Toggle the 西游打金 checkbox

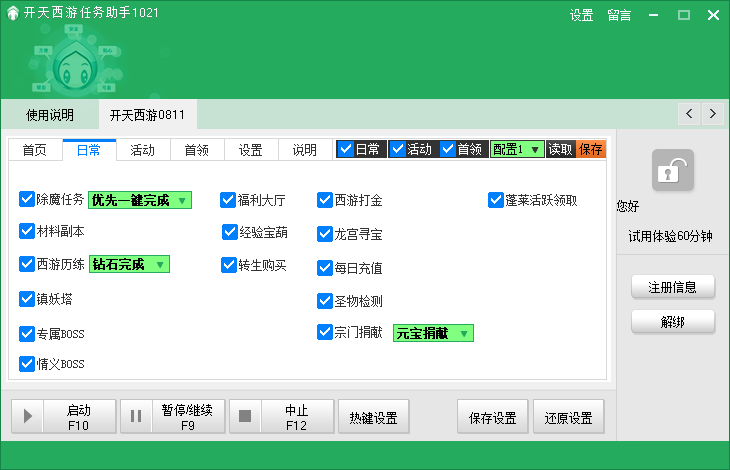click(325, 200)
